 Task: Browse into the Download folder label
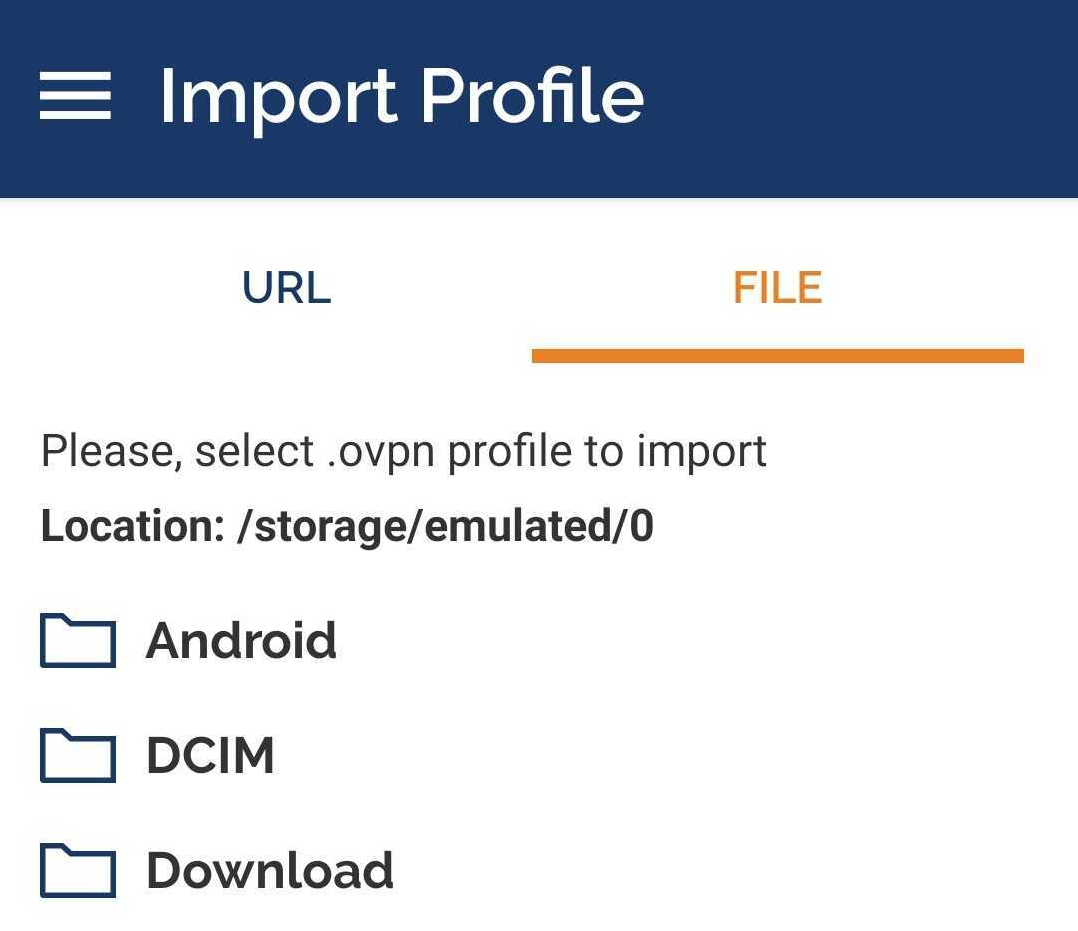(270, 870)
